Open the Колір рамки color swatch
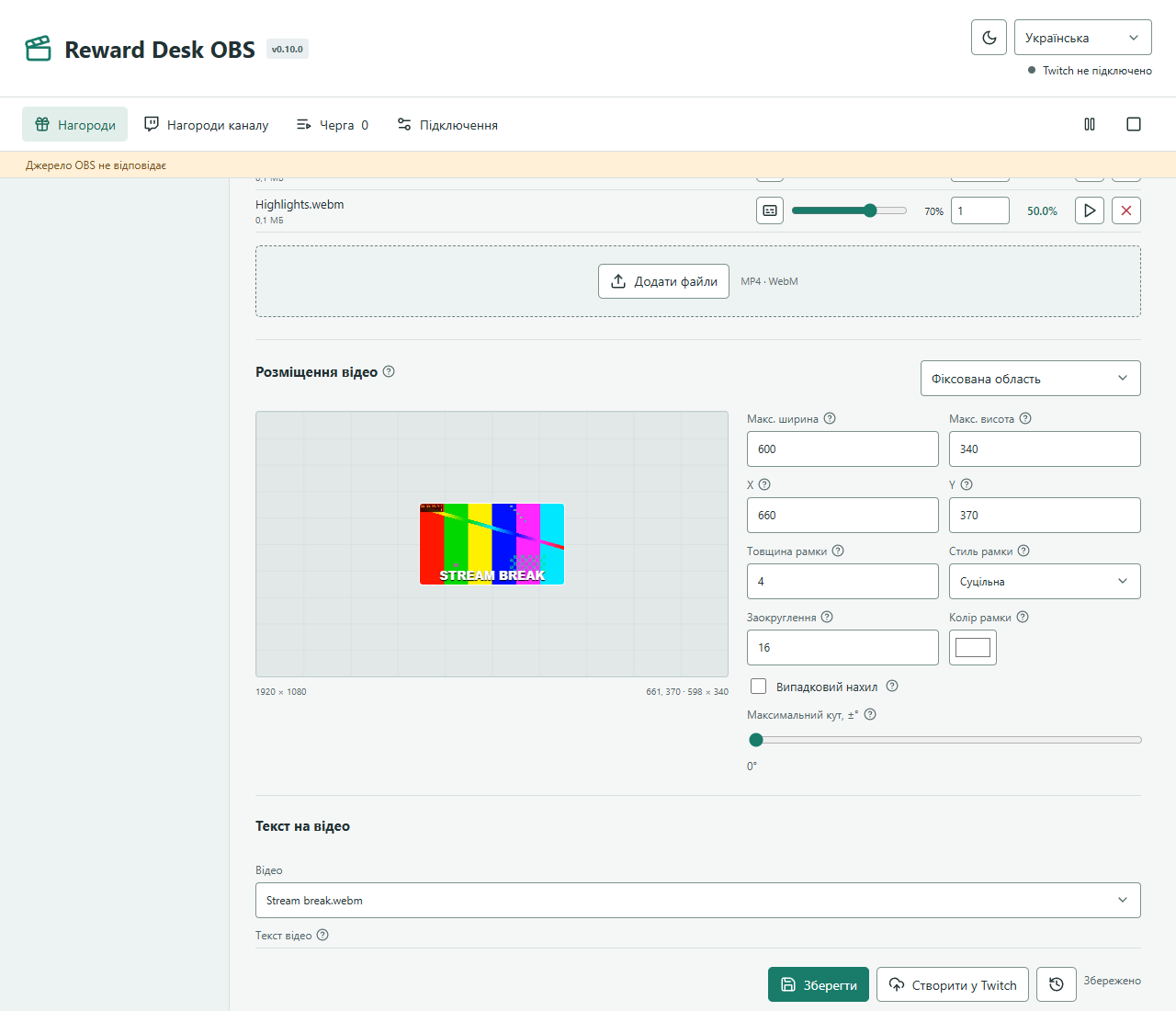Image resolution: width=1176 pixels, height=1011 pixels. [973, 648]
